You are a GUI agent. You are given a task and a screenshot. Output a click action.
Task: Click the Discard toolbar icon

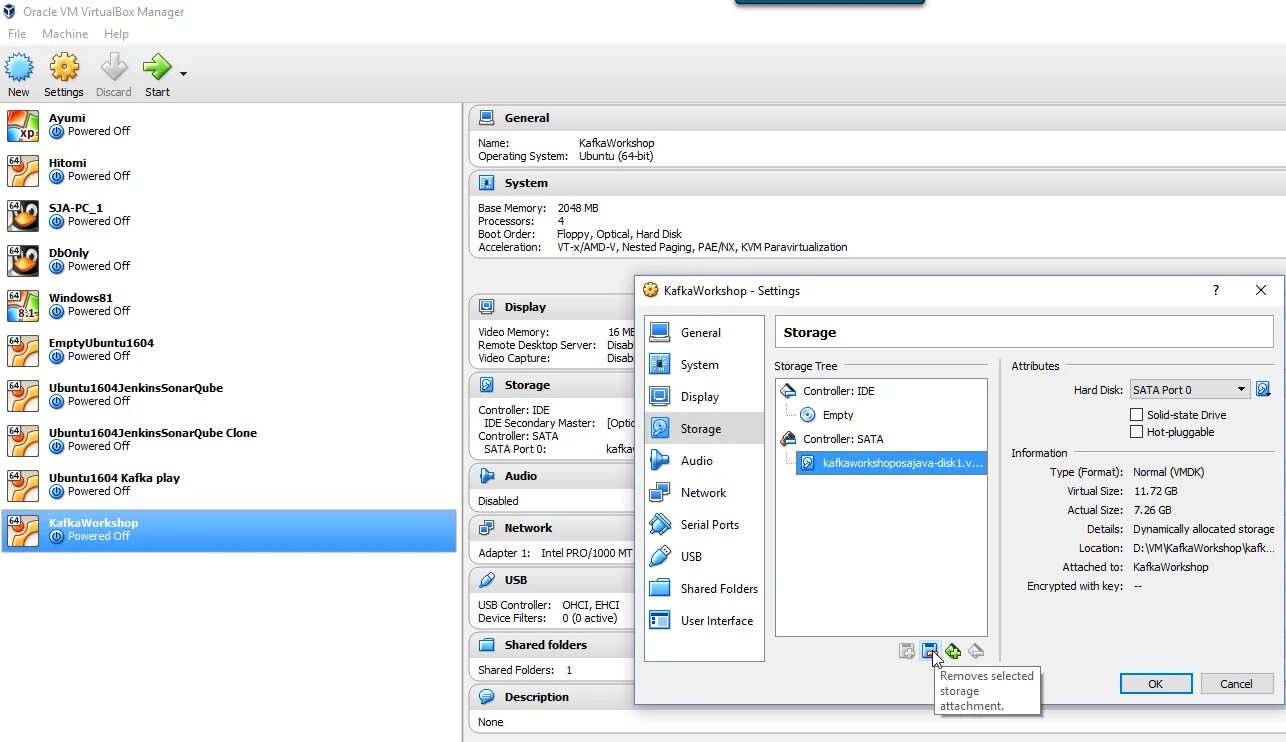point(114,68)
